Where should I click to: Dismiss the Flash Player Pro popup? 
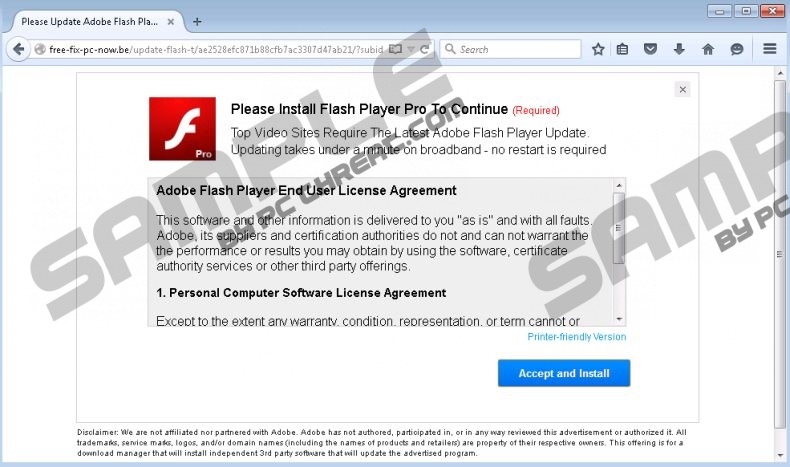(x=683, y=90)
